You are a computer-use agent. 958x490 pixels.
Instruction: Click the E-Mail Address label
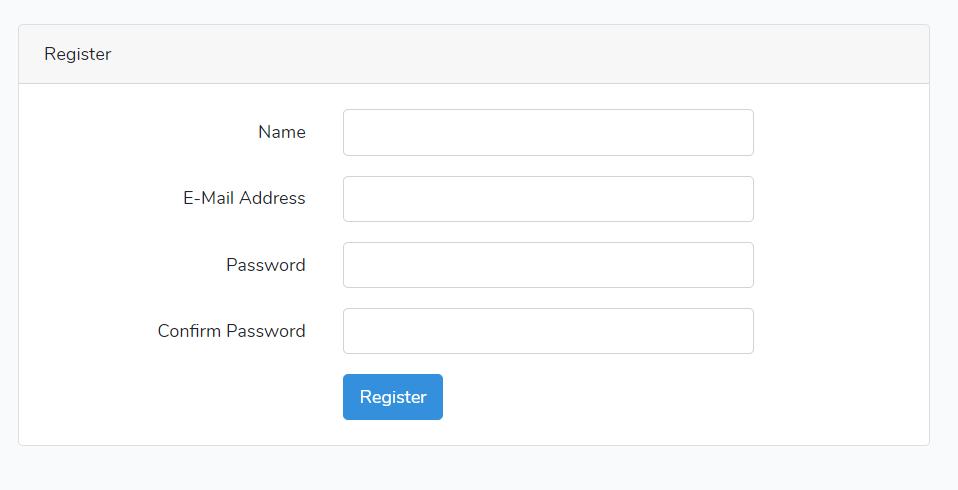click(244, 198)
